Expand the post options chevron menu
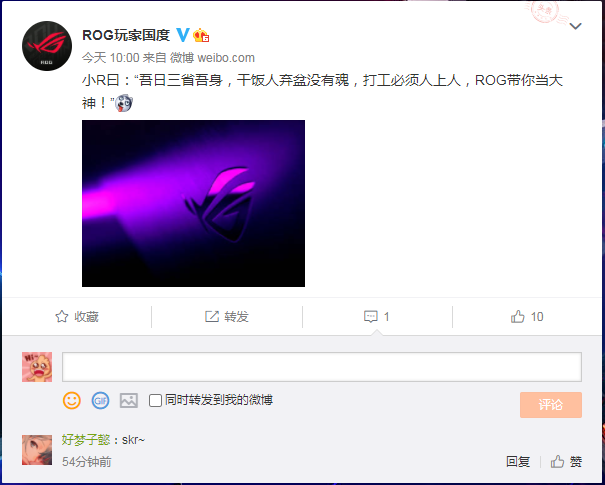605x485 pixels. click(575, 26)
